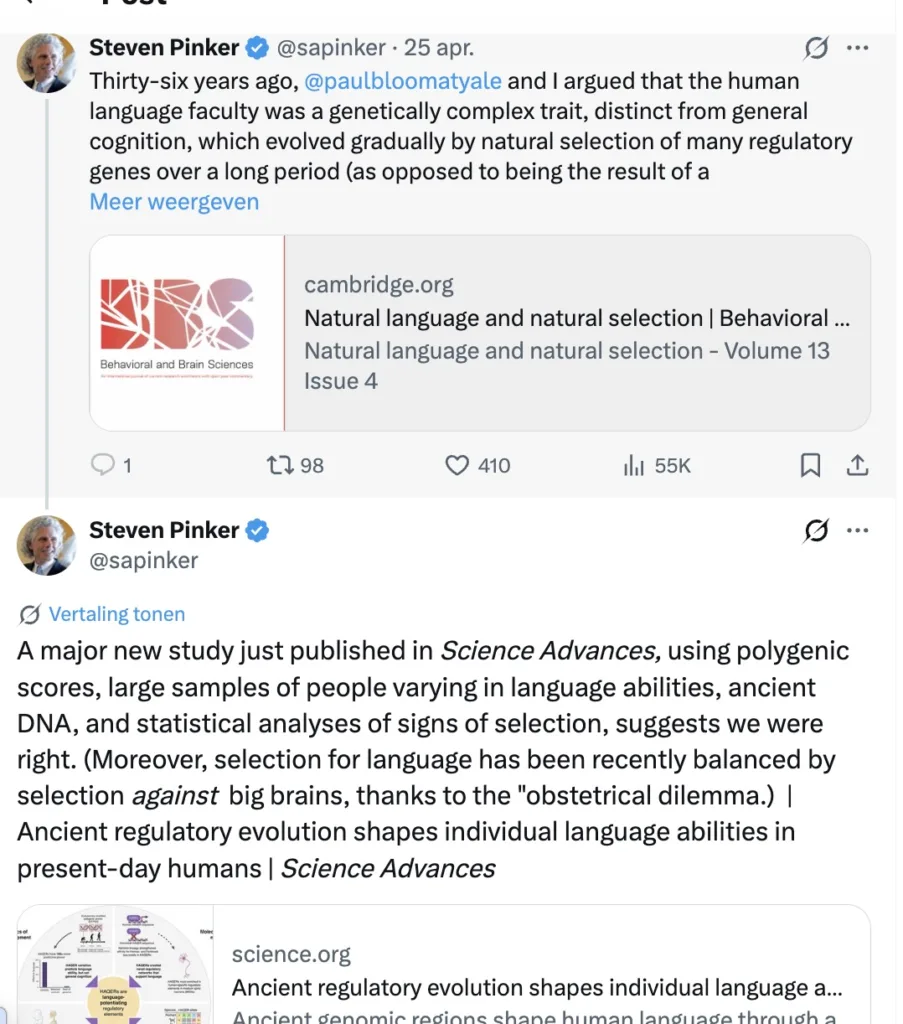Screen dimensions: 903x1024
Task: Open the cambridge.org Natural language article card
Action: coord(576,334)
